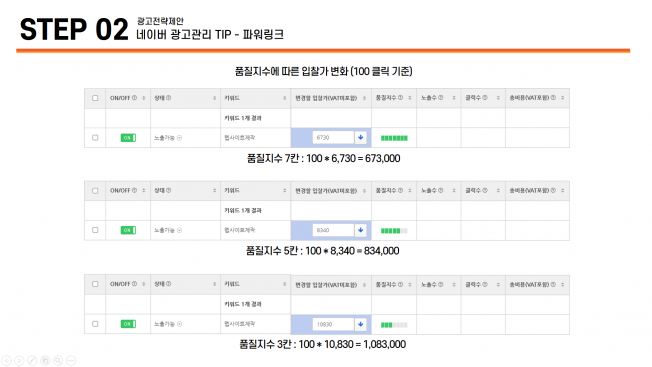The width and height of the screenshot is (652, 367).
Task: Click the 노출가능 status in the 10830 row
Action: click(168, 324)
